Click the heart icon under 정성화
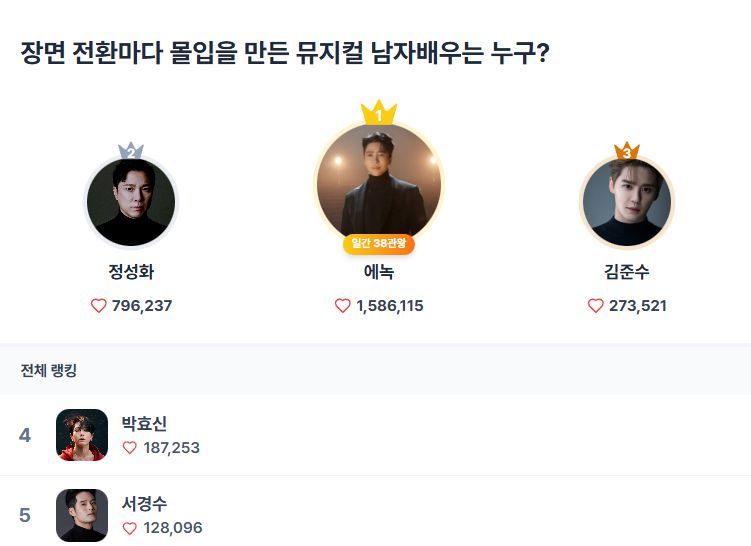Screen dimensions: 751x546 [x=98, y=306]
